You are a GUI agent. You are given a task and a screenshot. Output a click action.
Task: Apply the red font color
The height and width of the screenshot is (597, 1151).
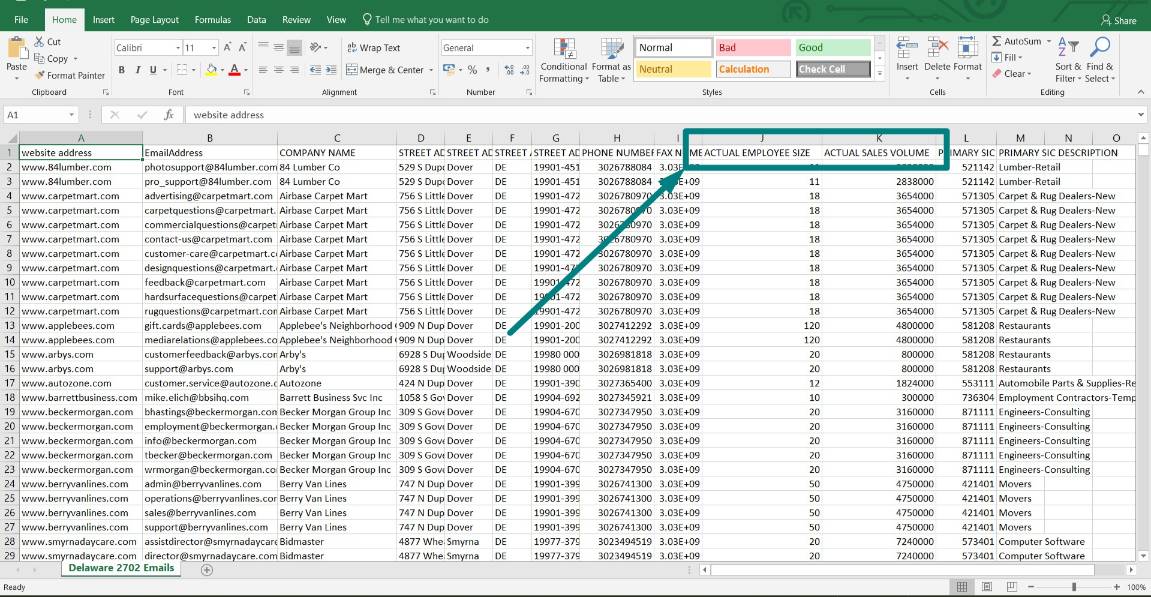(234, 70)
